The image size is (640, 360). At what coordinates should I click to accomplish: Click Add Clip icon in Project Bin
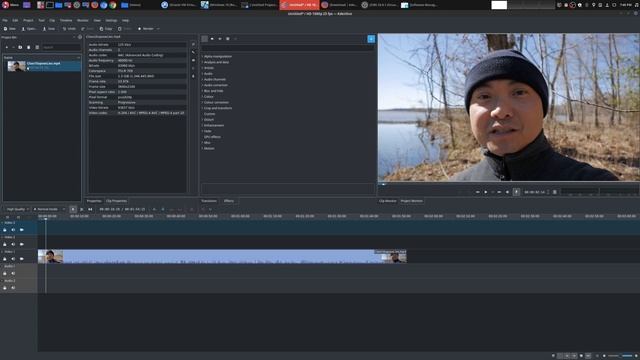click(x=7, y=47)
